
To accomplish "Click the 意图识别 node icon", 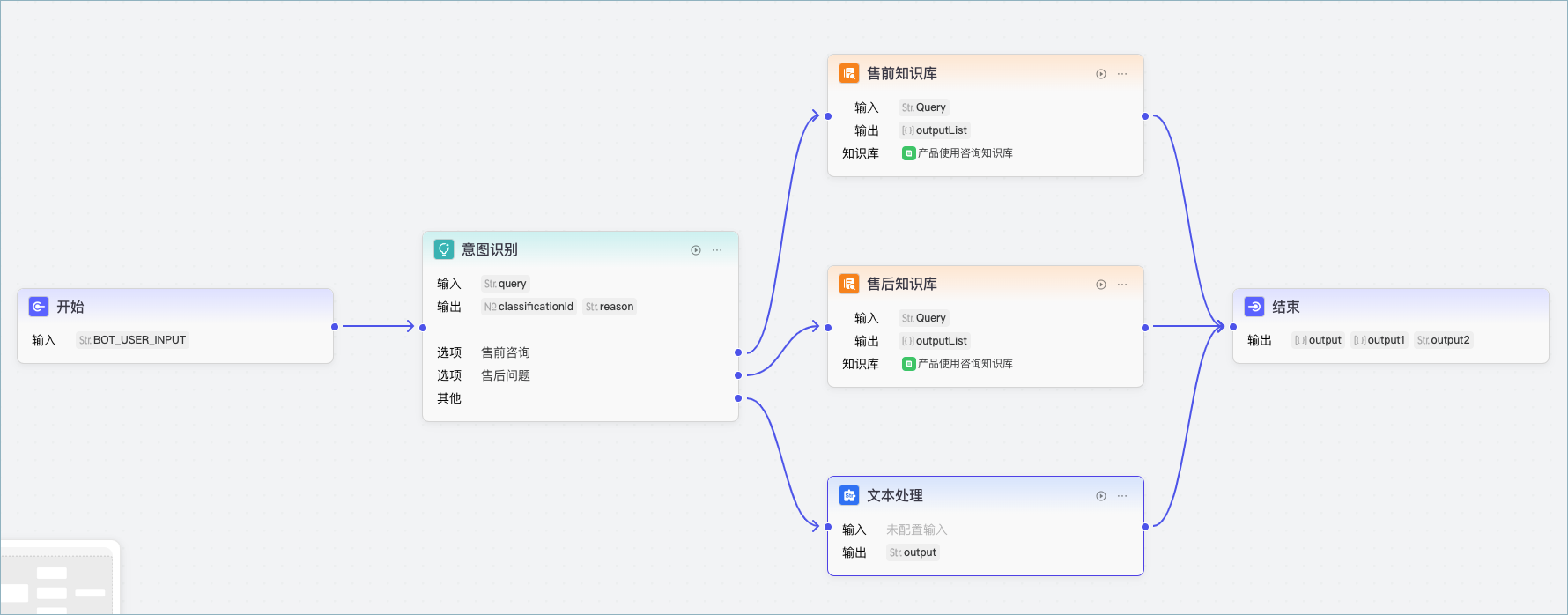I will 444,249.
